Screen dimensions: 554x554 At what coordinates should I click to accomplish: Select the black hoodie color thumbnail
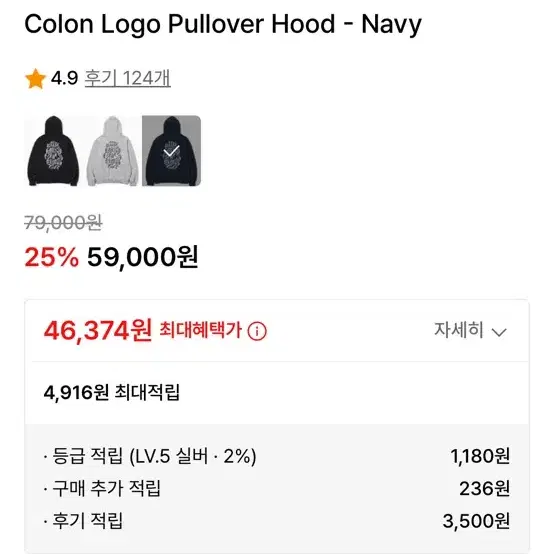[x=53, y=151]
